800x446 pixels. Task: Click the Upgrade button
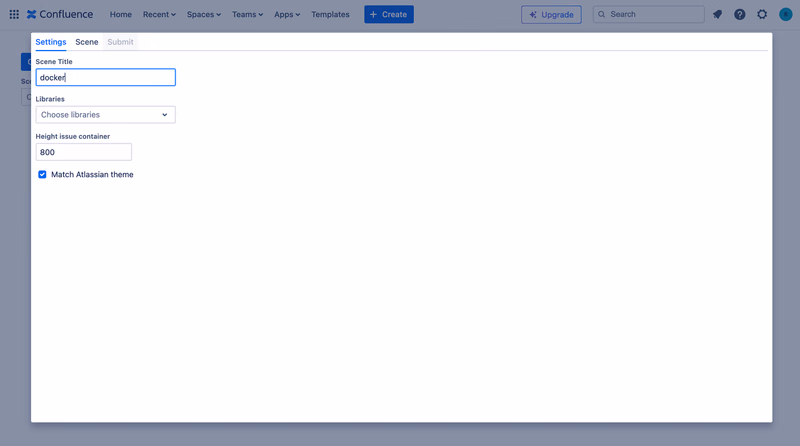551,14
